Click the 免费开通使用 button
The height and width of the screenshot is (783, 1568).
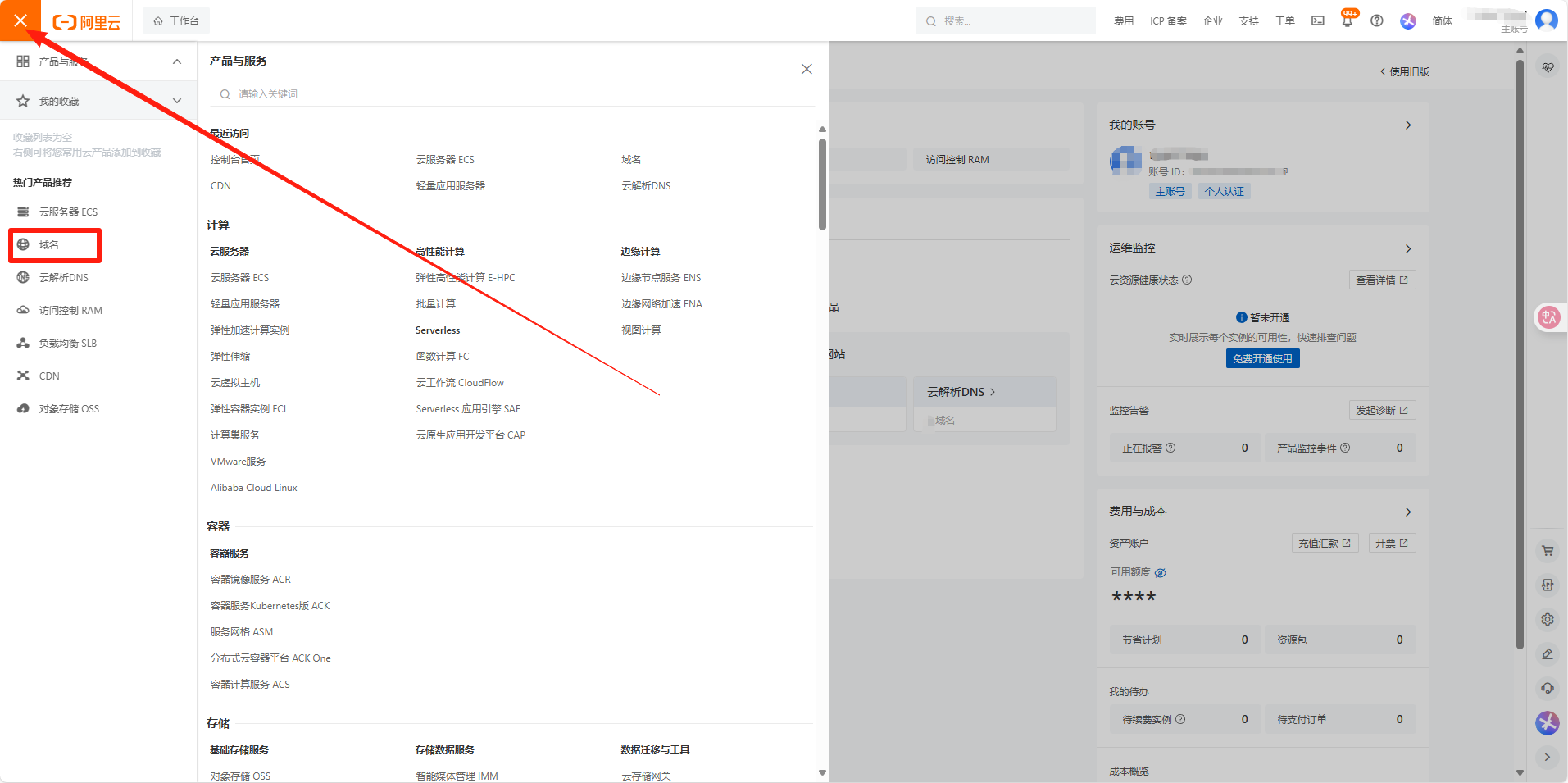click(x=1262, y=359)
